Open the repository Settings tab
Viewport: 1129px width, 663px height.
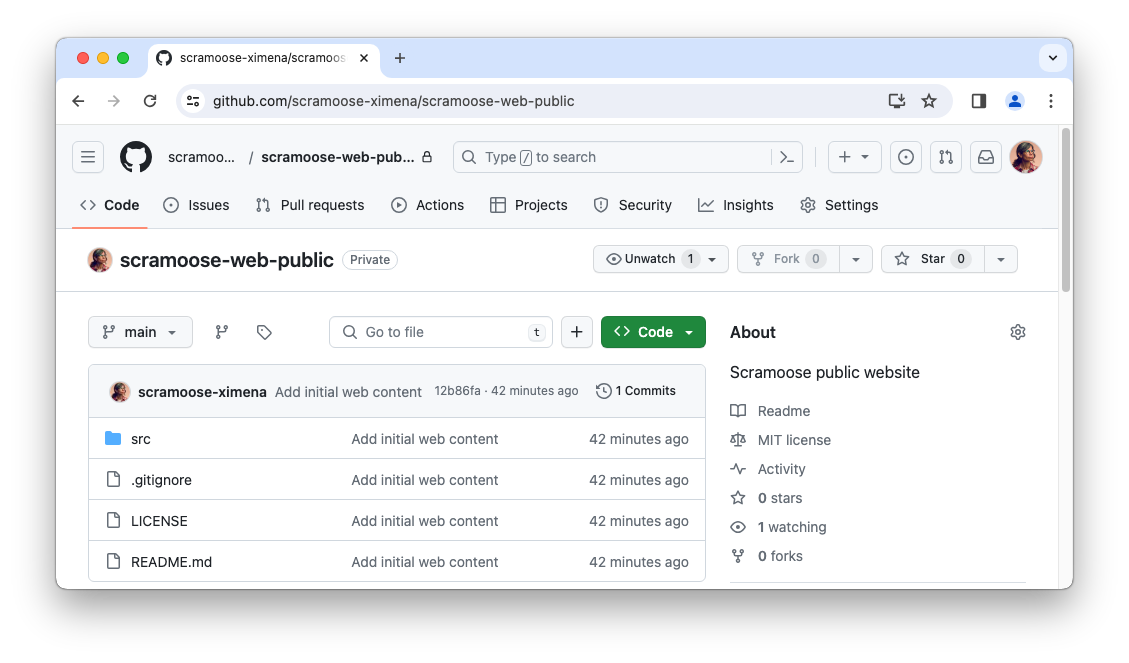pos(839,205)
